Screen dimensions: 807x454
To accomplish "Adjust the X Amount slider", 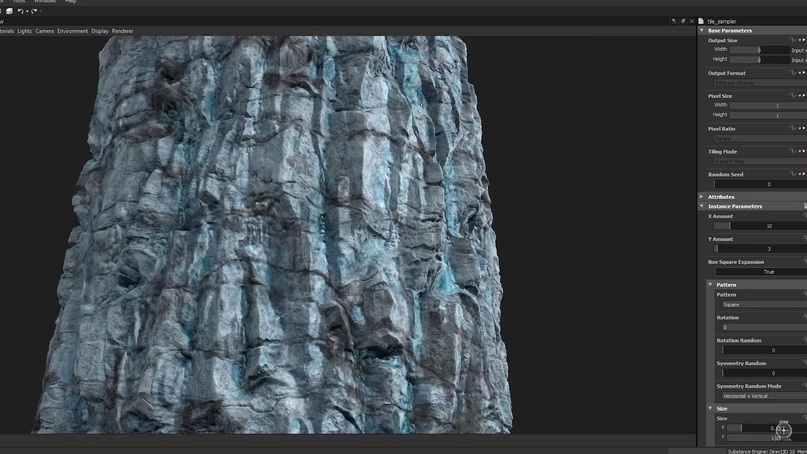I will (x=760, y=226).
